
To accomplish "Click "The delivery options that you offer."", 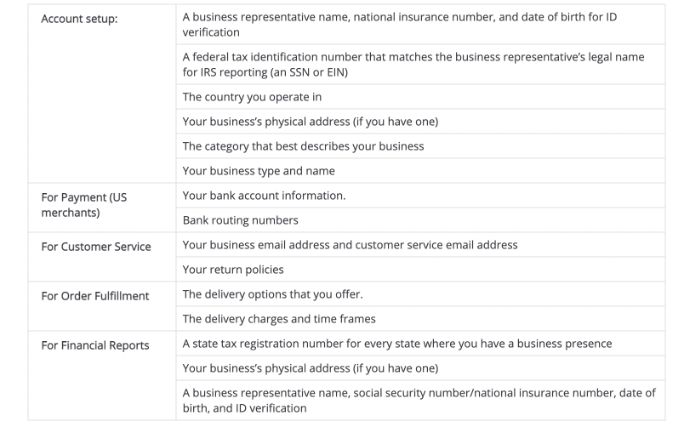I will [272, 294].
